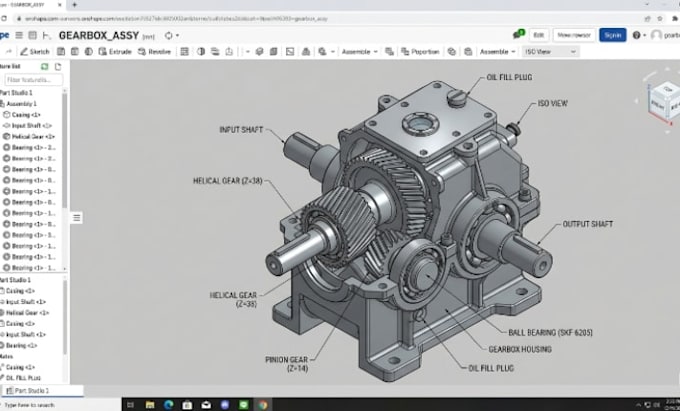Image resolution: width=680 pixels, height=411 pixels.
Task: Click the Edit button
Action: [x=539, y=35]
